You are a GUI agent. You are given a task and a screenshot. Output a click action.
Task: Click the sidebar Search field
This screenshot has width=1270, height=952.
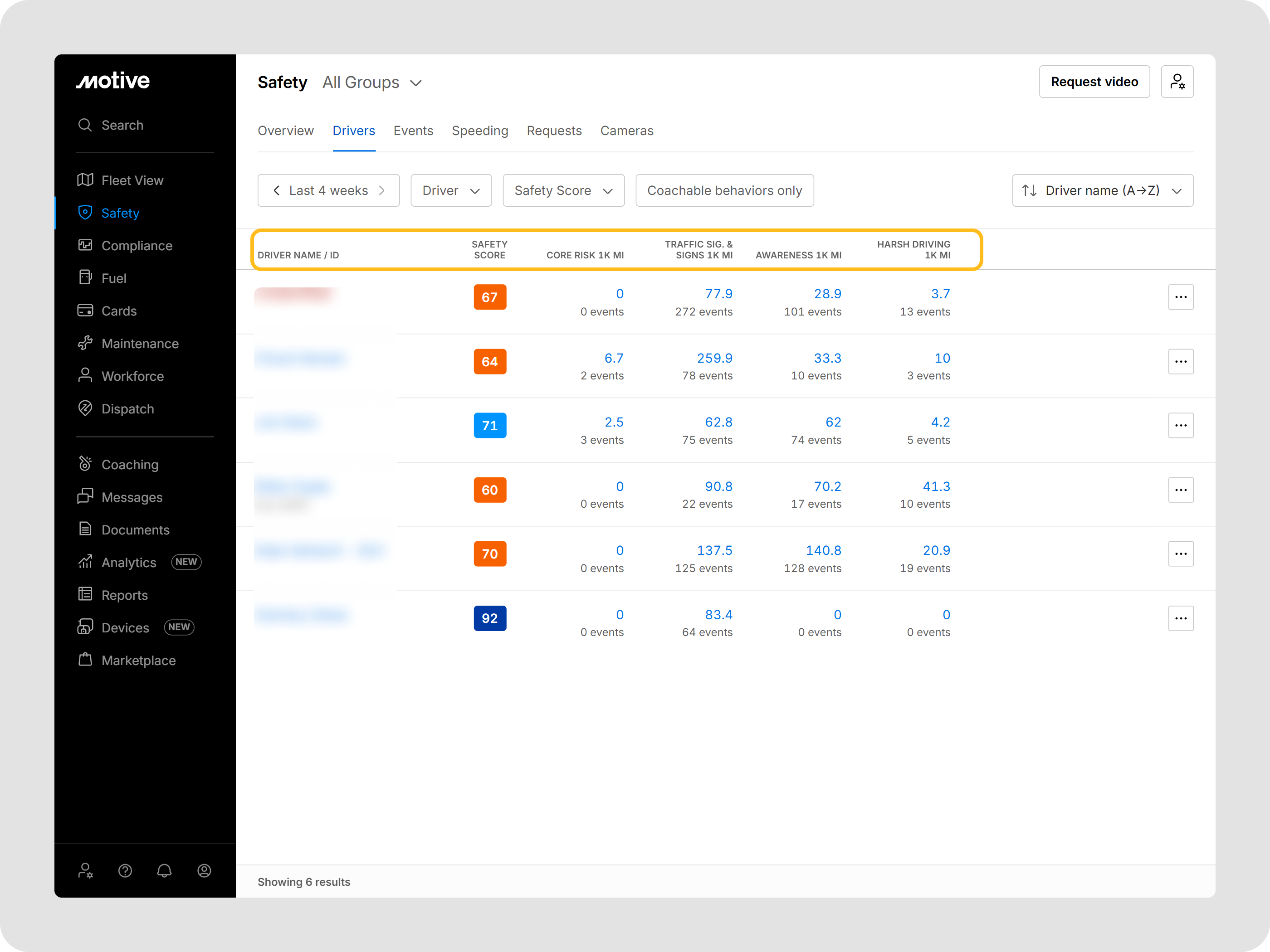122,125
